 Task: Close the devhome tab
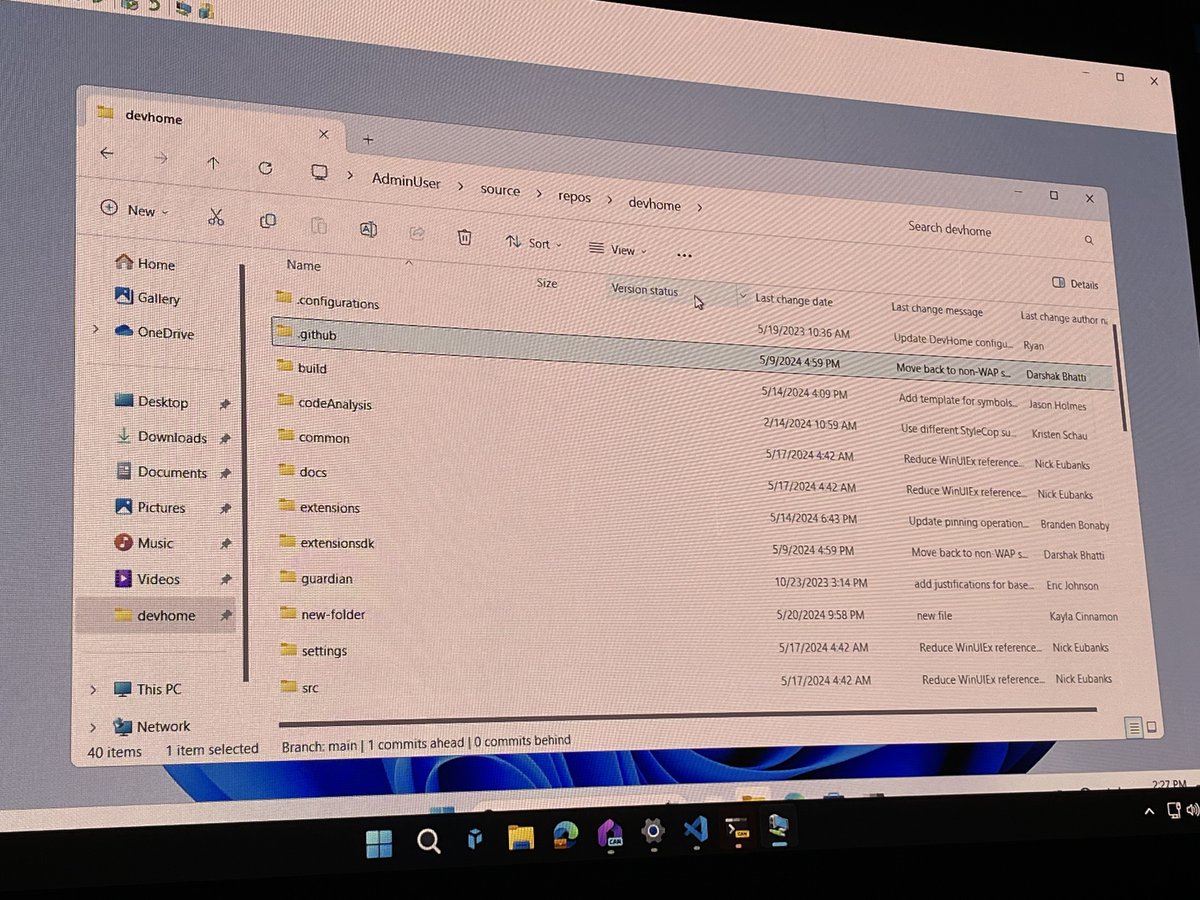(323, 134)
